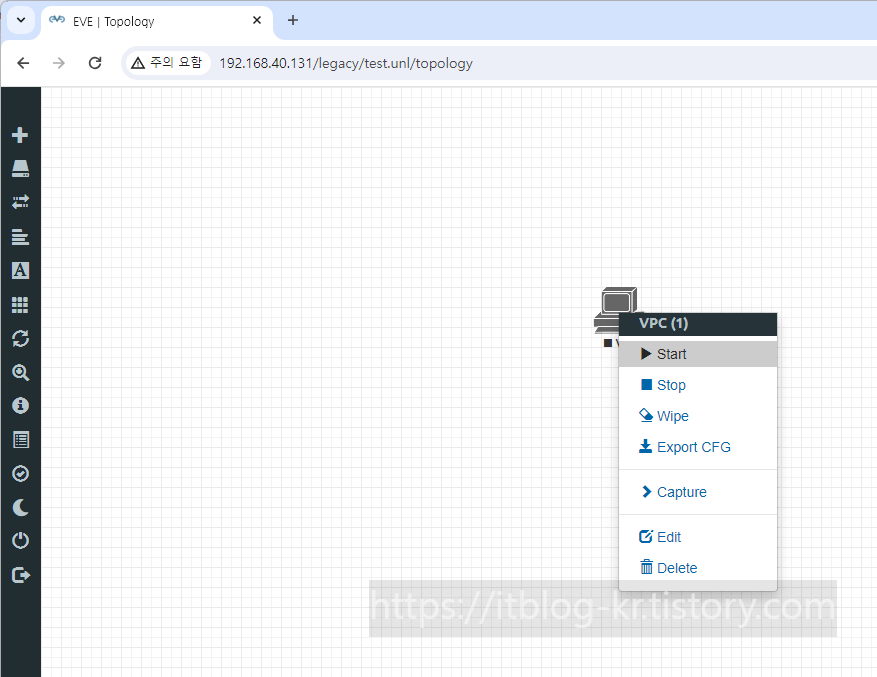Click the Refresh topology icon

pos(20,338)
